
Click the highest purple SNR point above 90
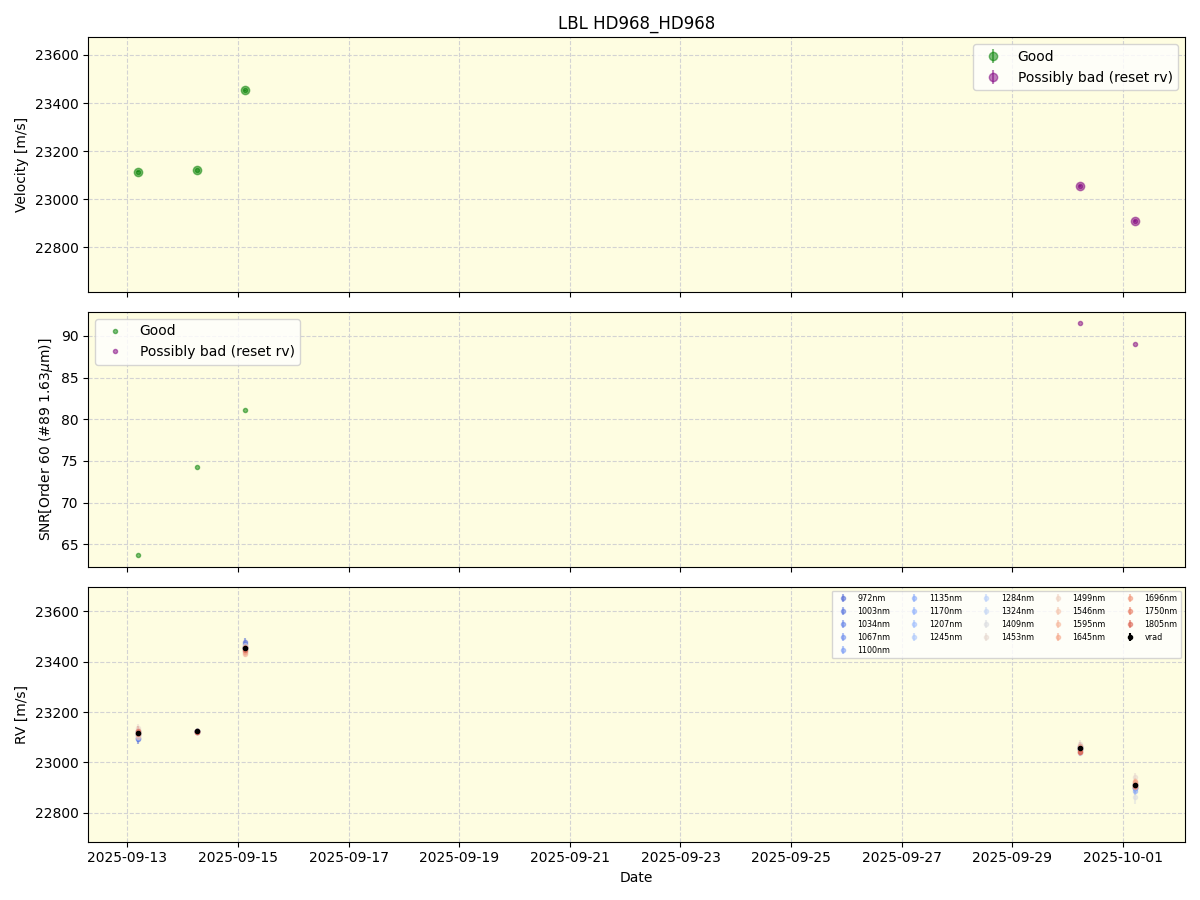point(1080,323)
